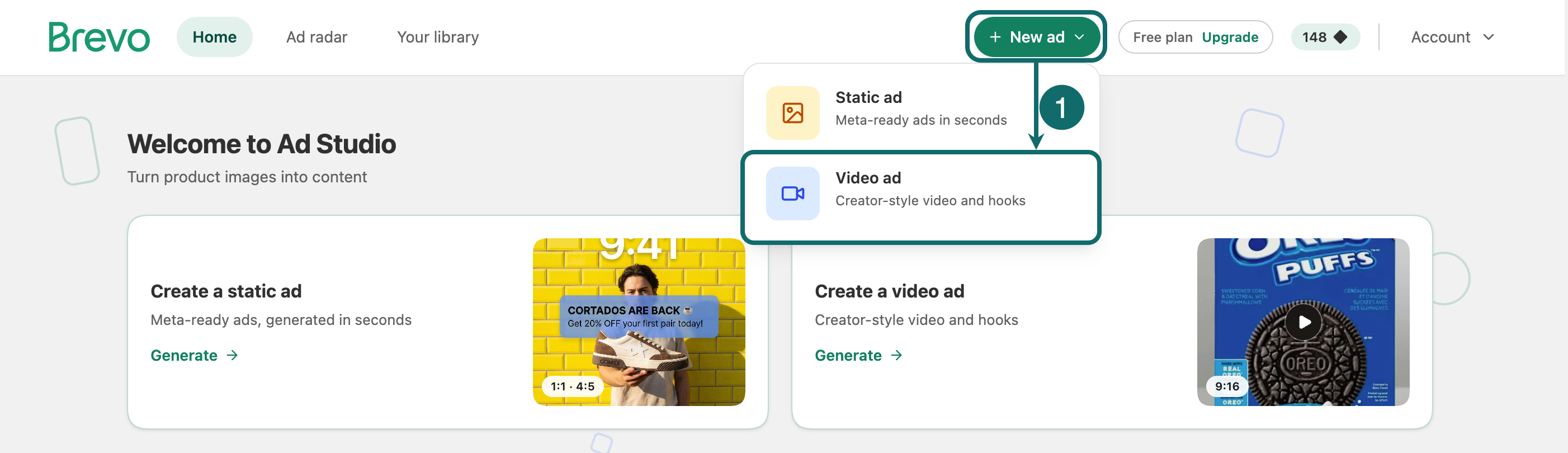
Task: Click the Static ad image icon
Action: (x=792, y=112)
